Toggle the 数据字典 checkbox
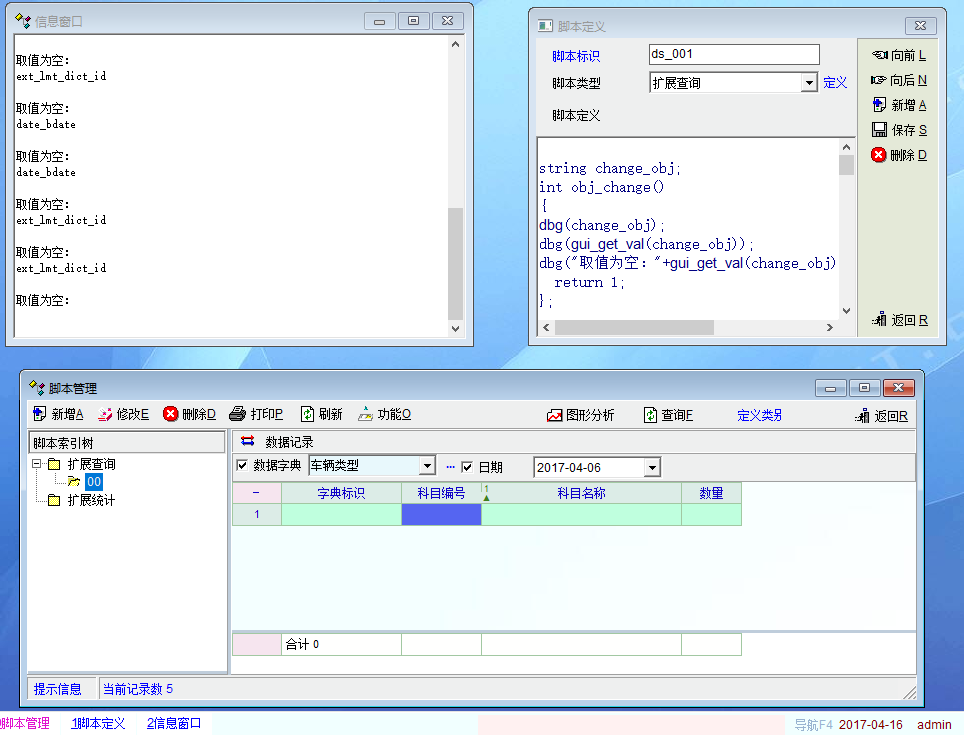 [242, 465]
